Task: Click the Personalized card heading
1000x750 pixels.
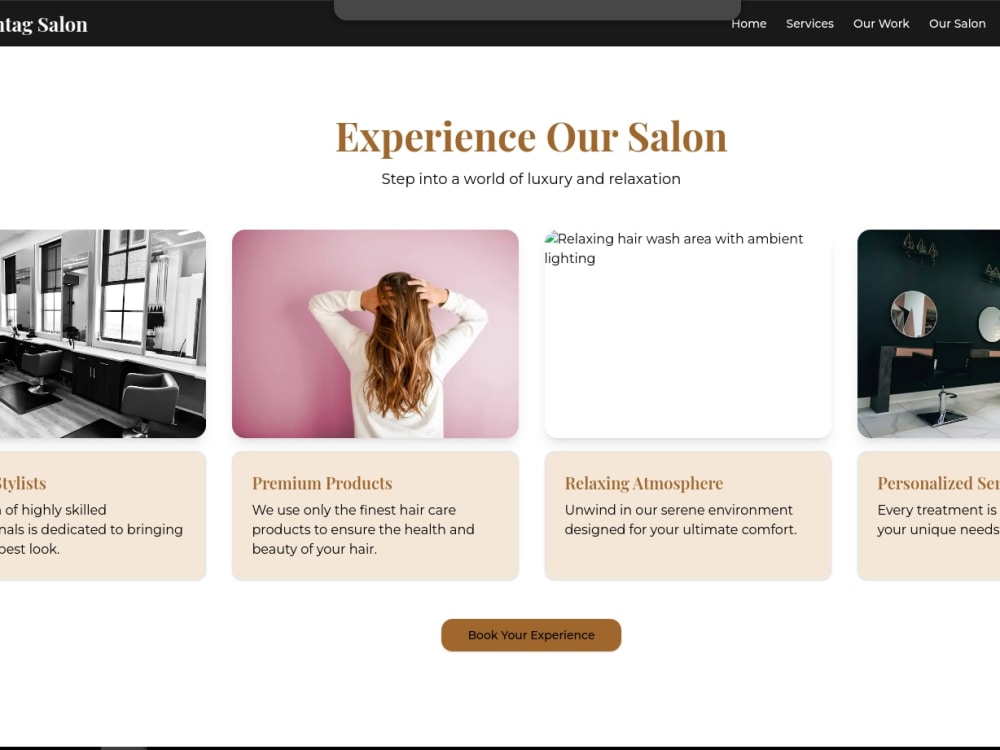Action: pos(938,483)
